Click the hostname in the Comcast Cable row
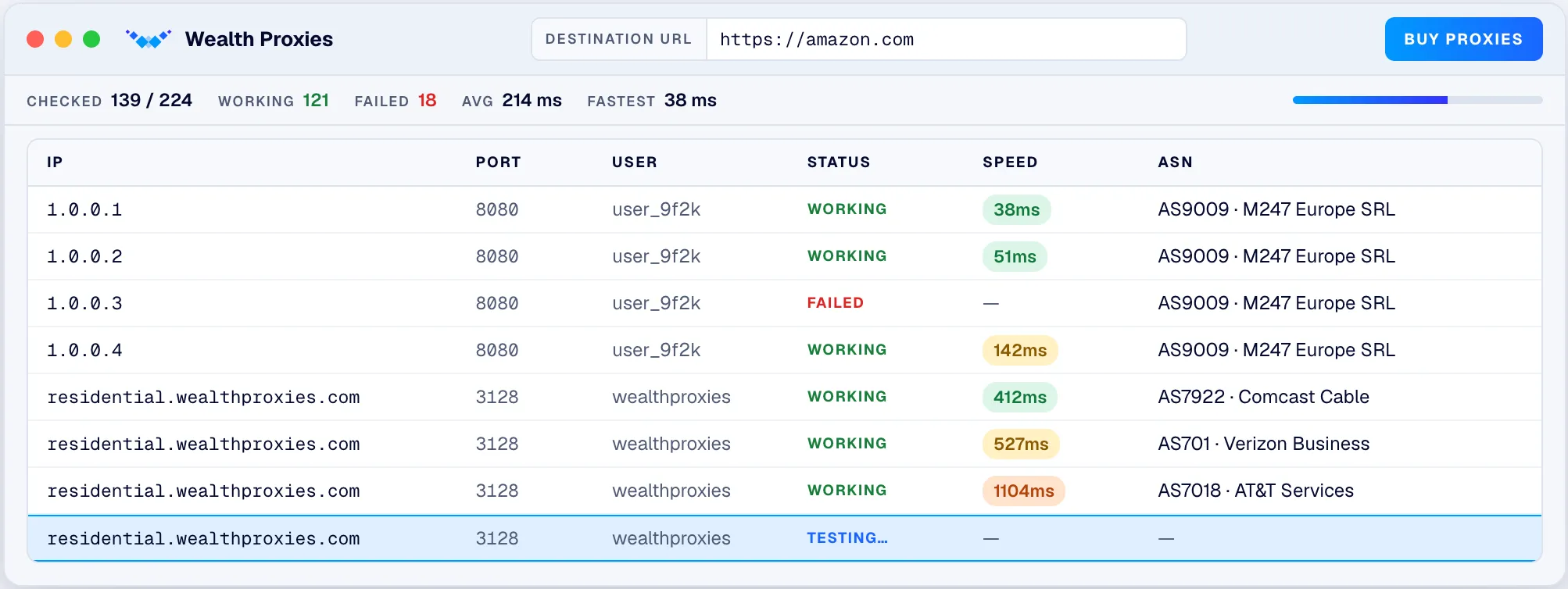This screenshot has width=1568, height=589. click(203, 397)
